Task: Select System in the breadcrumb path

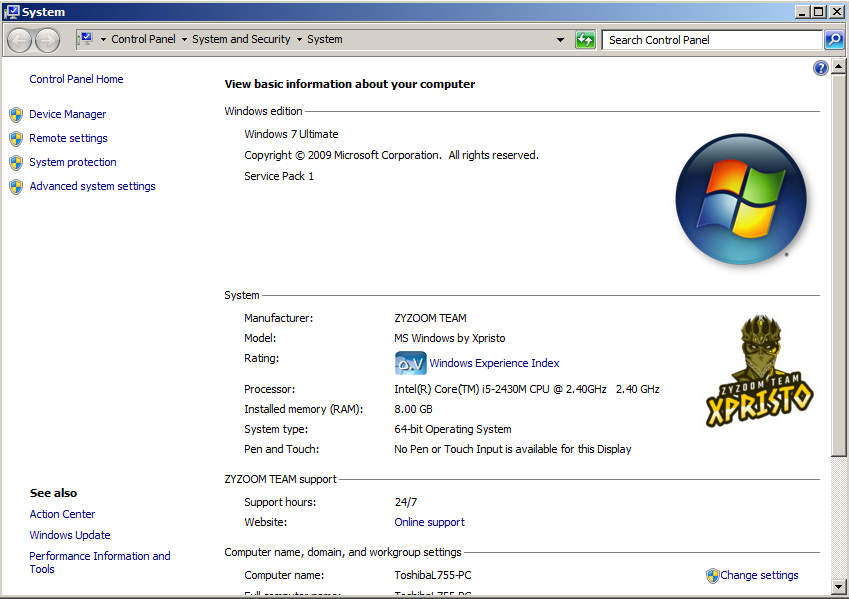Action: tap(324, 40)
